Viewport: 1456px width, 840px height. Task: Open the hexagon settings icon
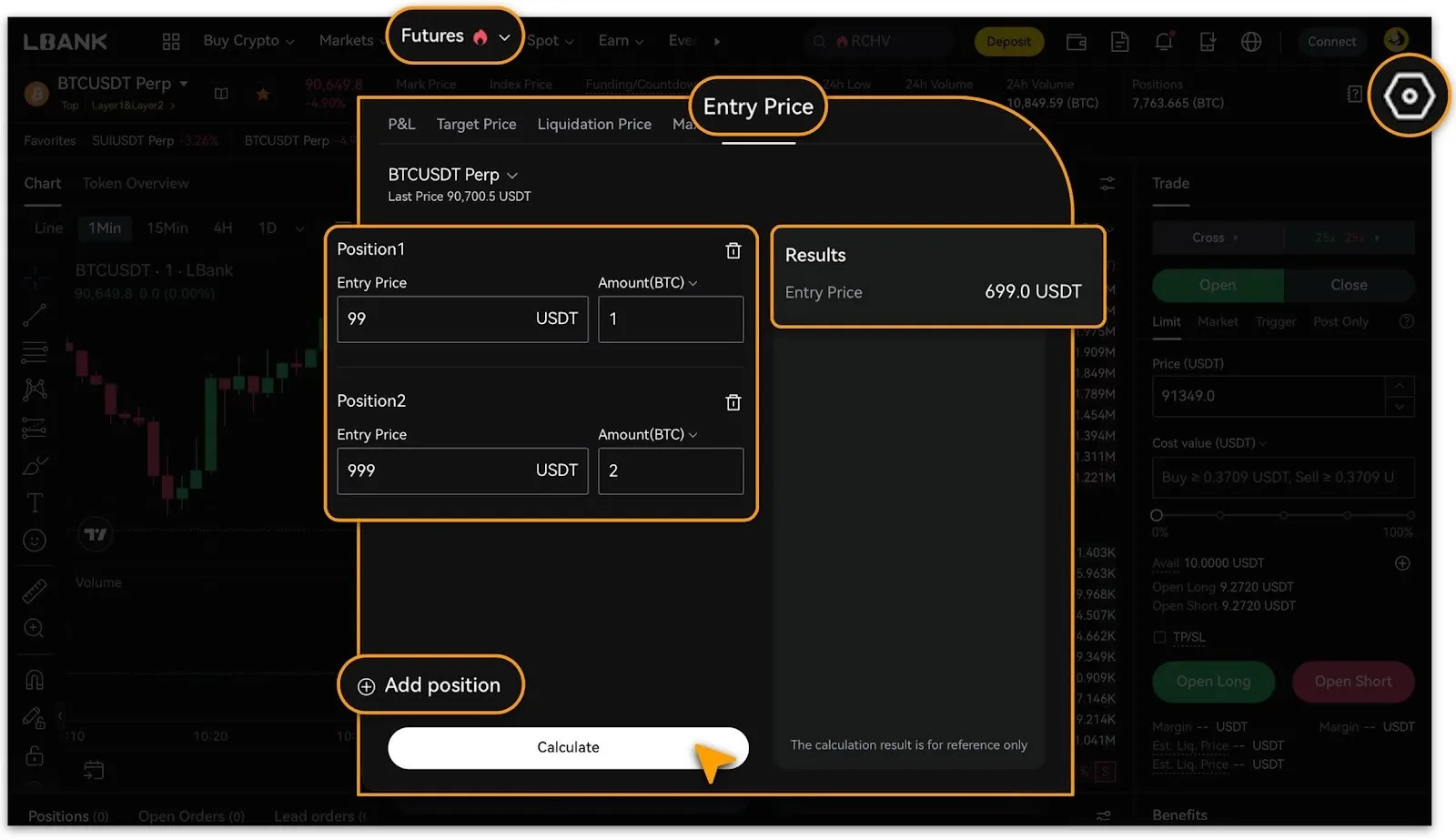tap(1408, 96)
